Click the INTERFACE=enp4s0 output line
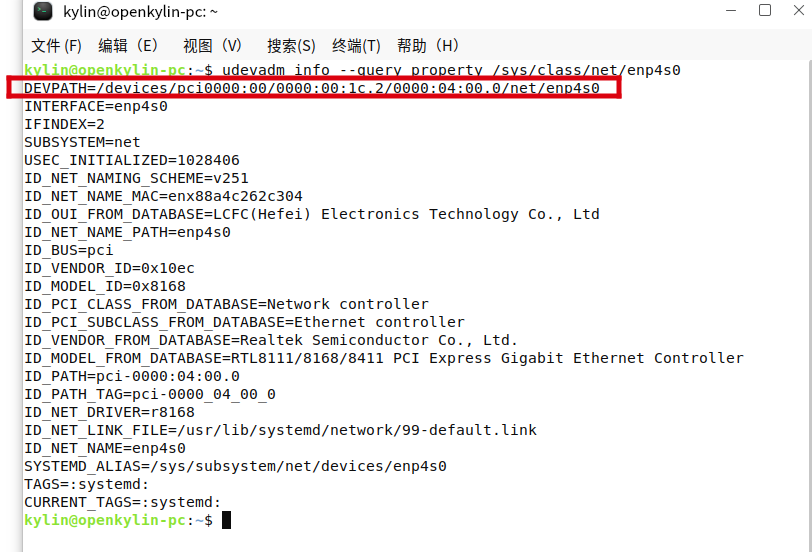 point(96,106)
